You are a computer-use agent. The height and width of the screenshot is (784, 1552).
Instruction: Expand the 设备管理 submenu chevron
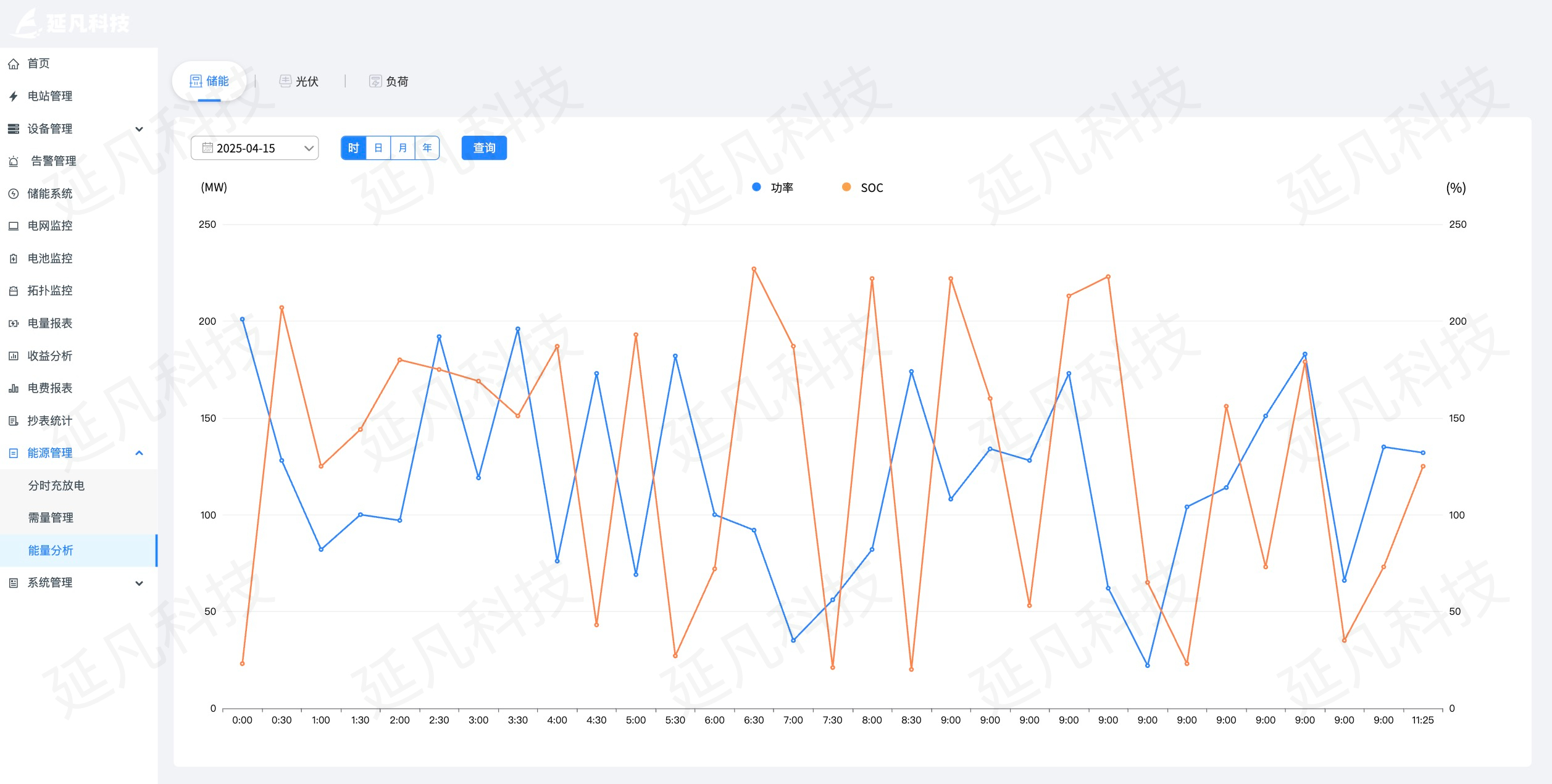[x=140, y=129]
